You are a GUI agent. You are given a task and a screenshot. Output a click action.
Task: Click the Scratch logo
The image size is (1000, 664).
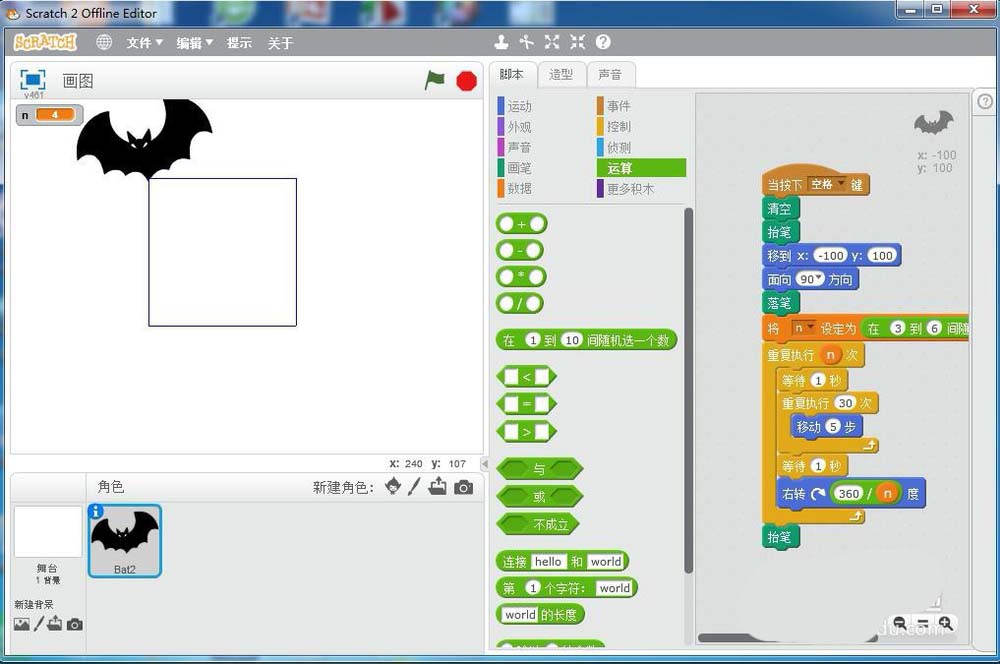point(45,42)
